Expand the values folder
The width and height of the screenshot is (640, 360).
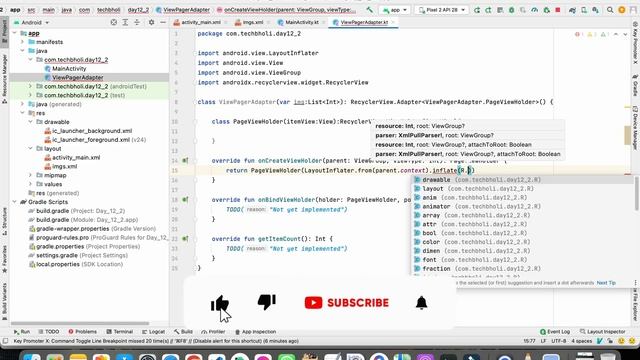(x=30, y=184)
